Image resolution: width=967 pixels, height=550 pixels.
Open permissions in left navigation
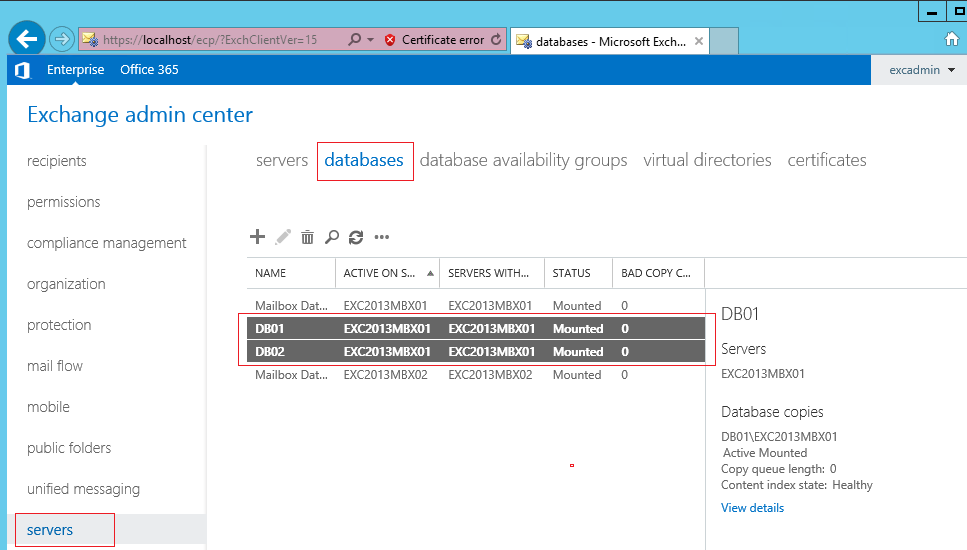click(x=64, y=202)
